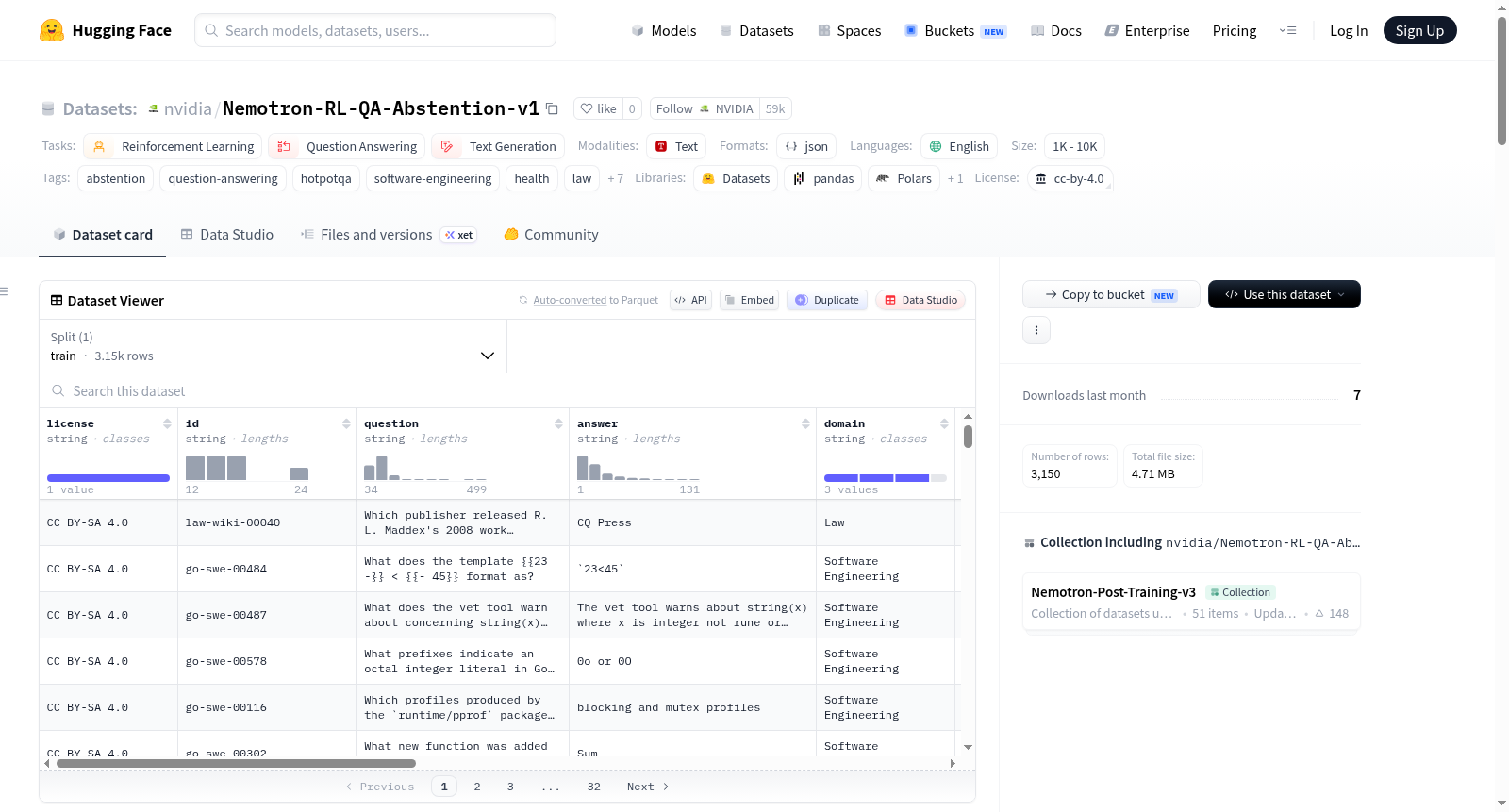Go to the Pricing page
The height and width of the screenshot is (812, 1509).
pyautogui.click(x=1235, y=31)
